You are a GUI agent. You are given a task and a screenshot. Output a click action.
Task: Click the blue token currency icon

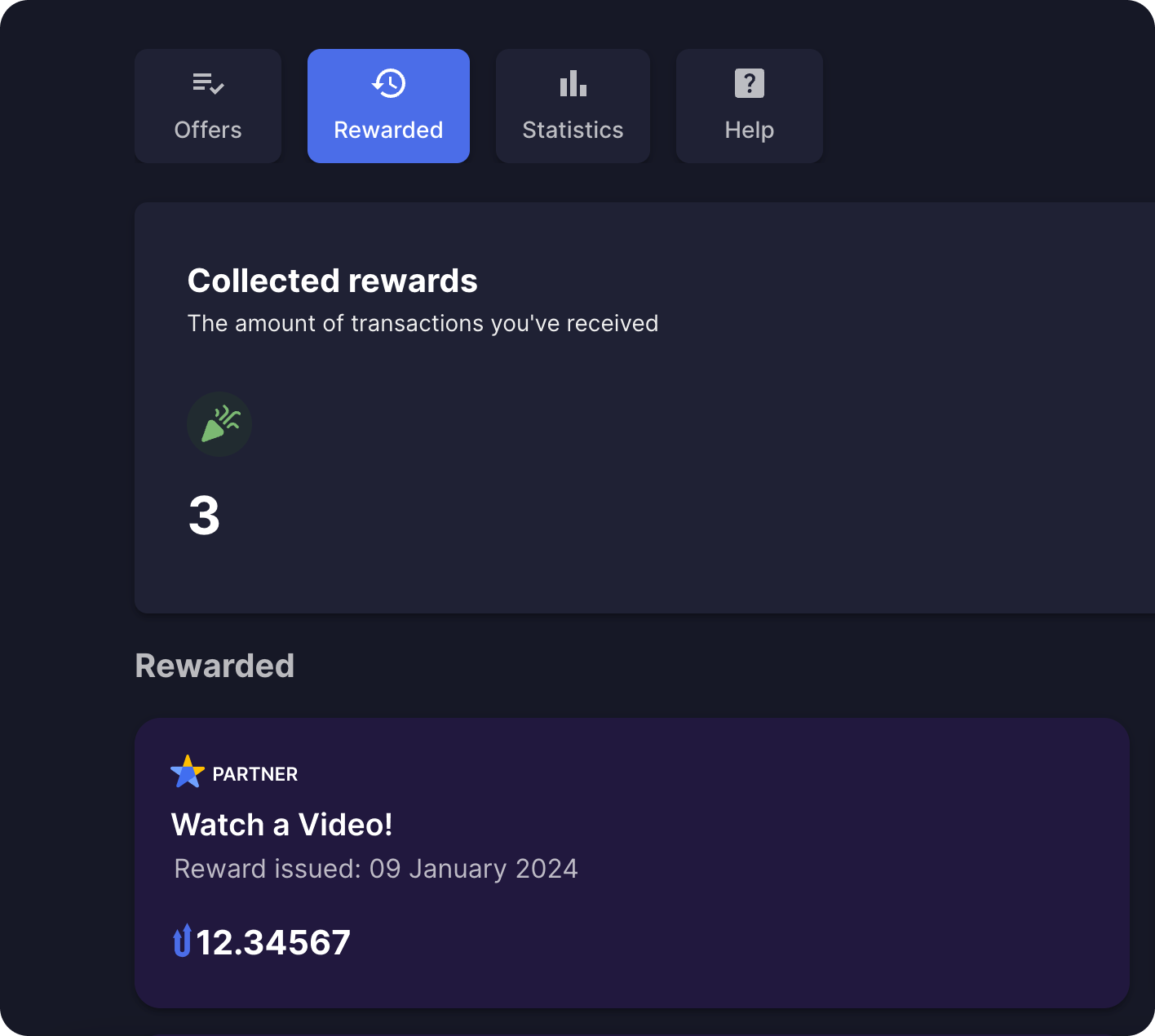(x=182, y=941)
